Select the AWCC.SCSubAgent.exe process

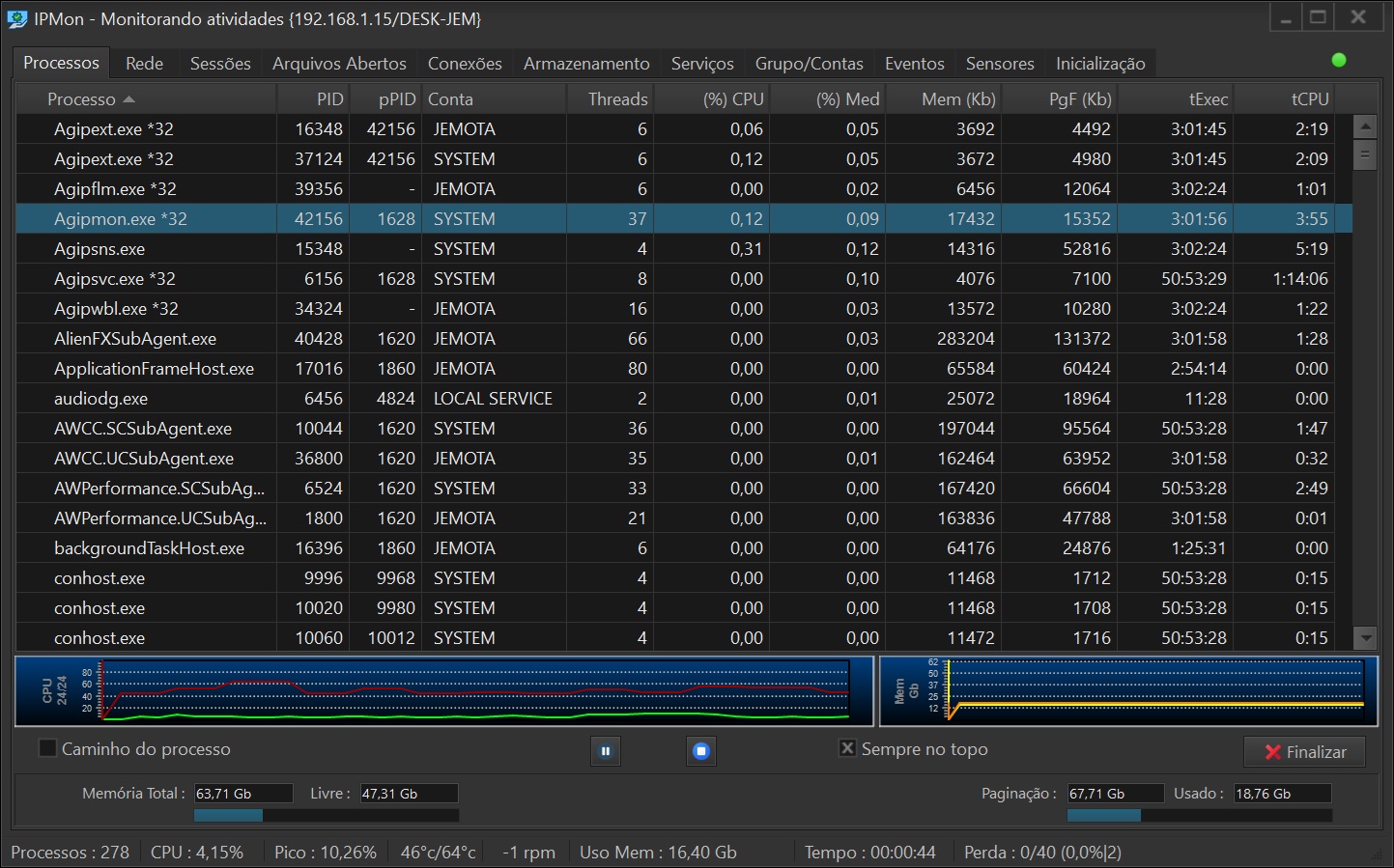[684, 429]
